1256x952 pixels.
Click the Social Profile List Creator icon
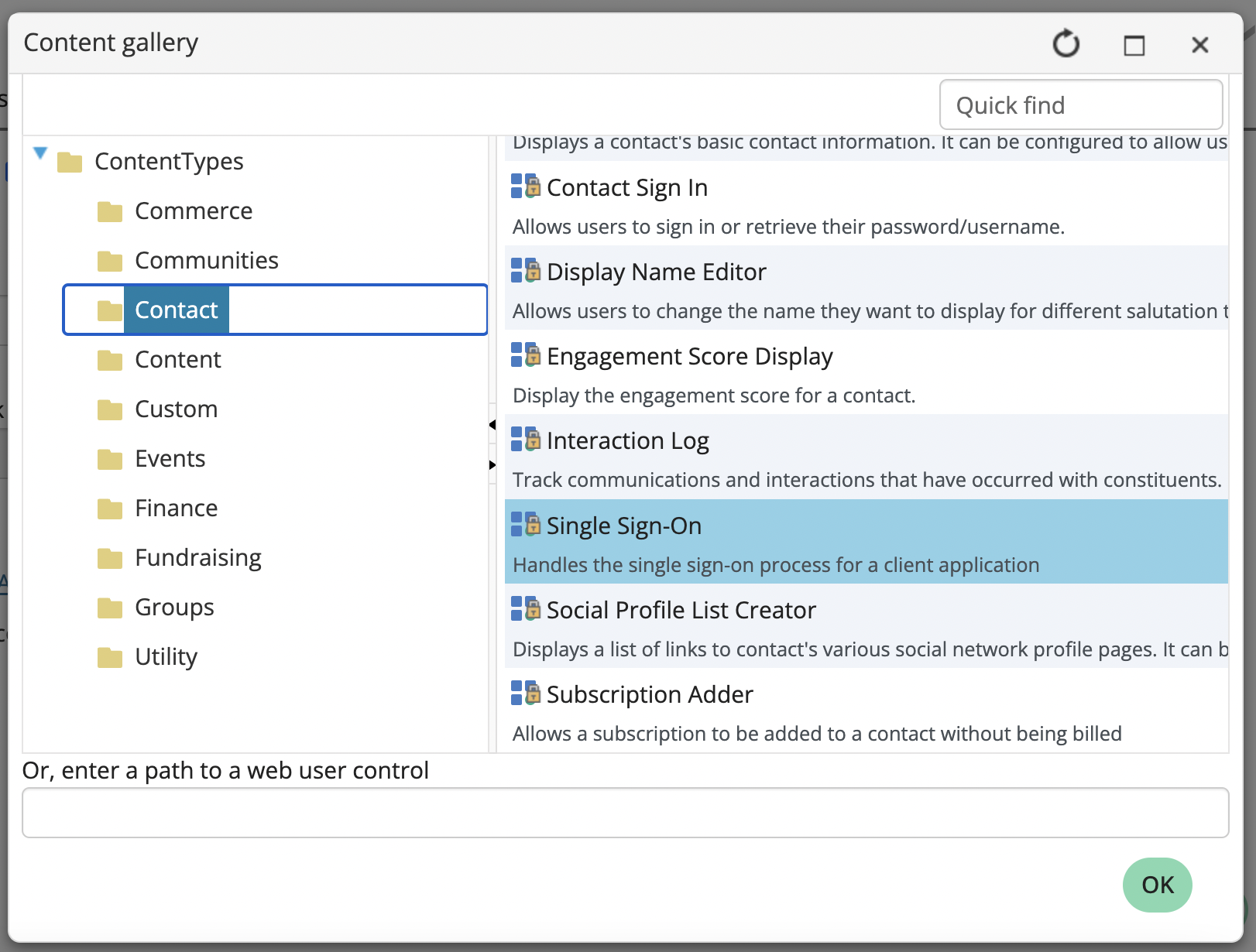pos(523,610)
